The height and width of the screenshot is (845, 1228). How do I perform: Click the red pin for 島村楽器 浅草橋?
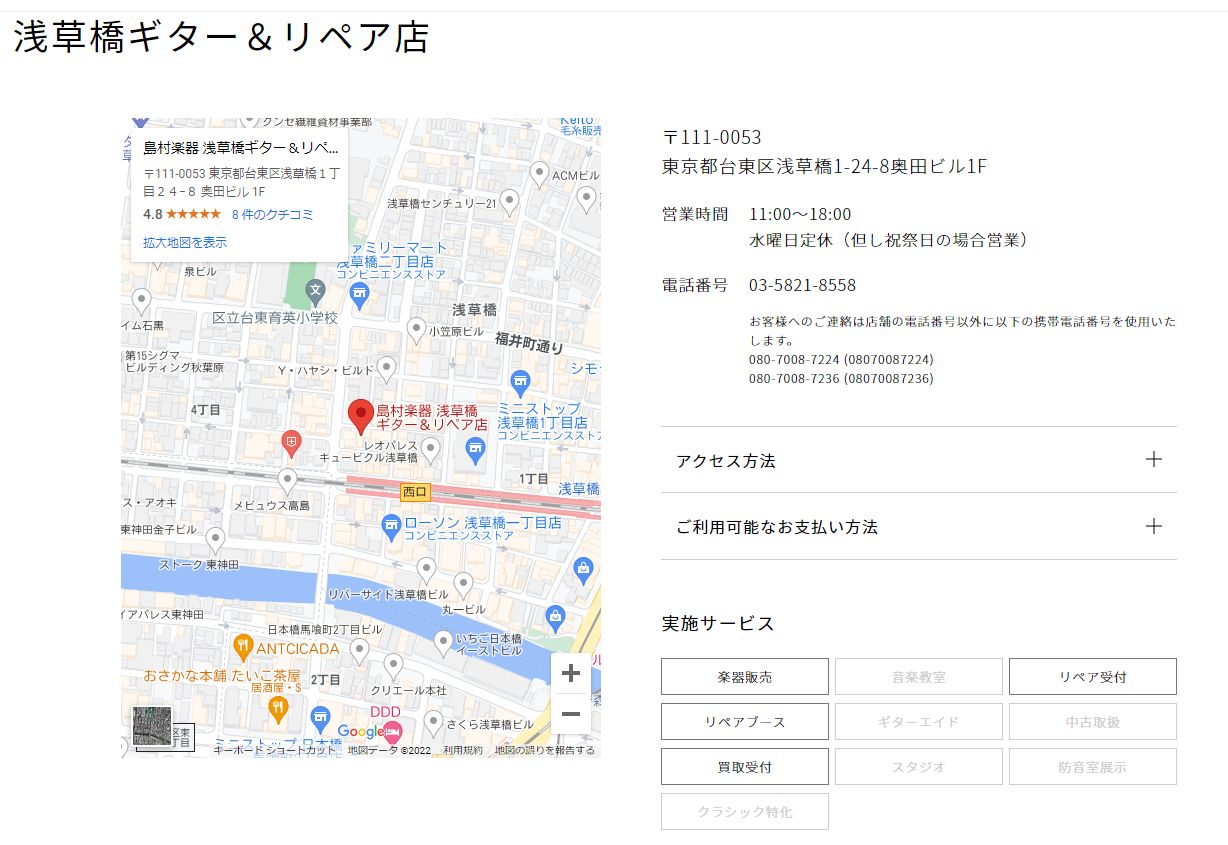point(360,416)
